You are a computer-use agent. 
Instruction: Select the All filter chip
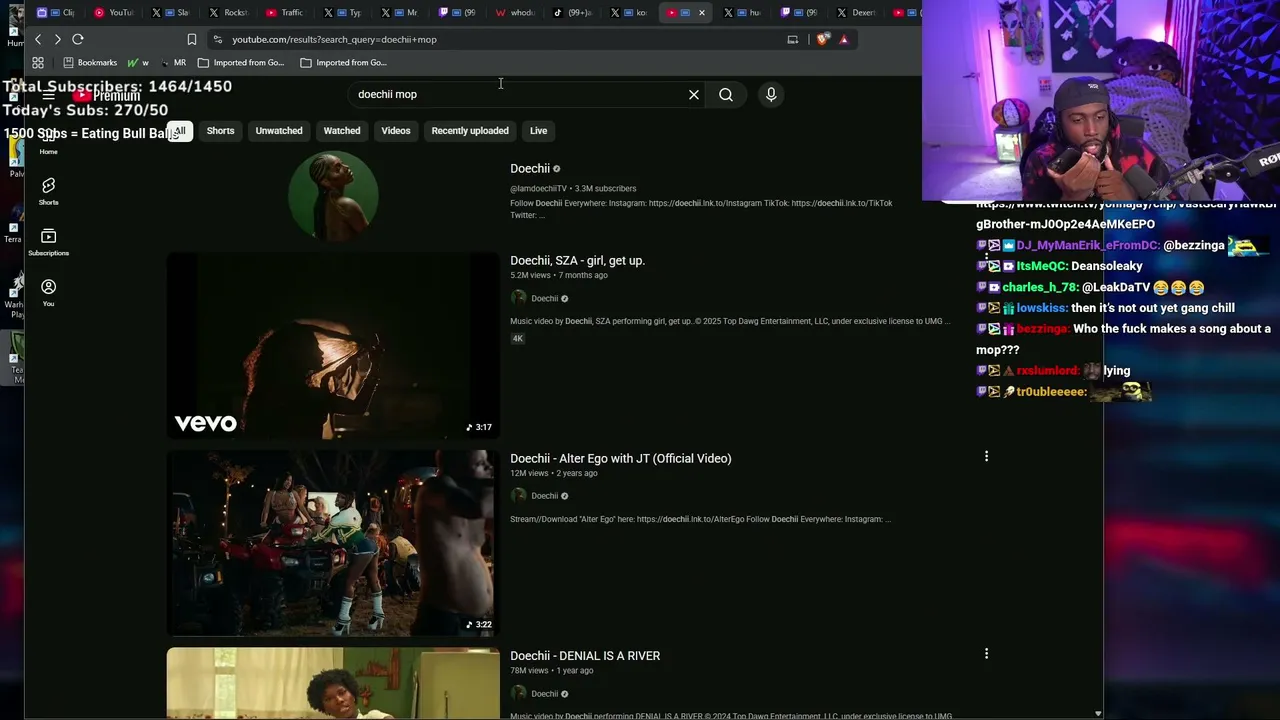pyautogui.click(x=180, y=131)
